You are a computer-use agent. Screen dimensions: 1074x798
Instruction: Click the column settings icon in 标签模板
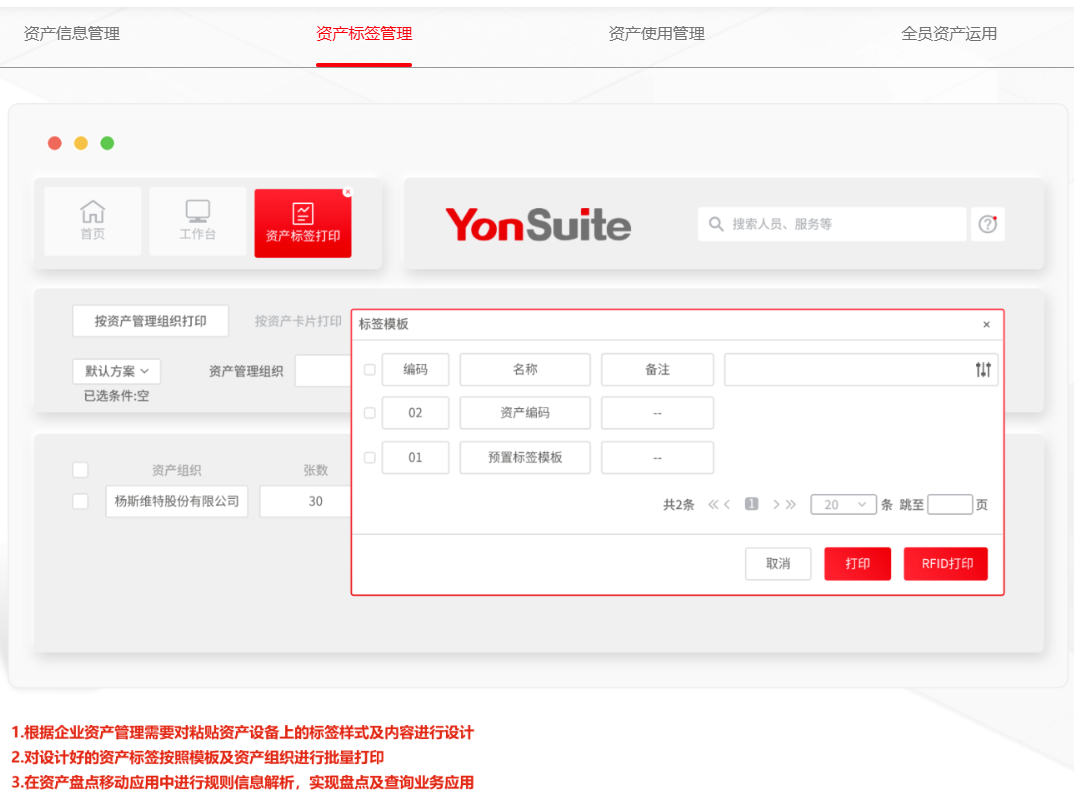click(983, 370)
